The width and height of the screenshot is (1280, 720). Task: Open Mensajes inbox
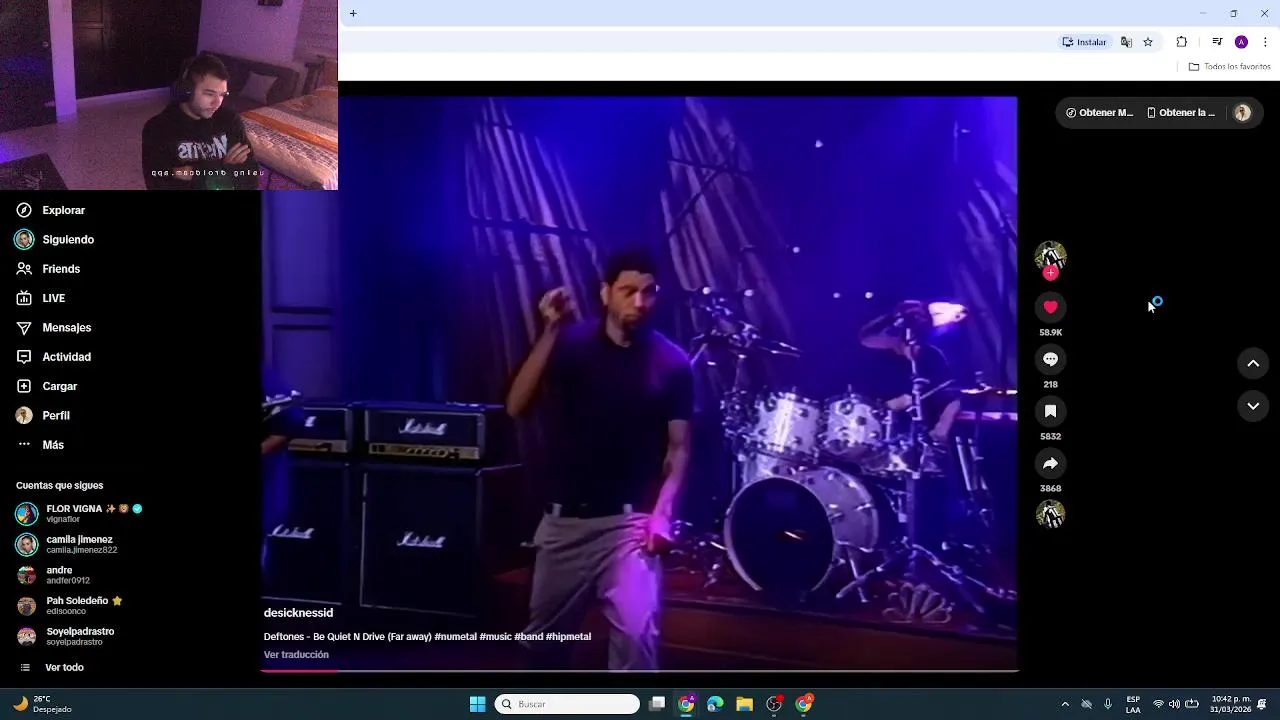pyautogui.click(x=53, y=327)
